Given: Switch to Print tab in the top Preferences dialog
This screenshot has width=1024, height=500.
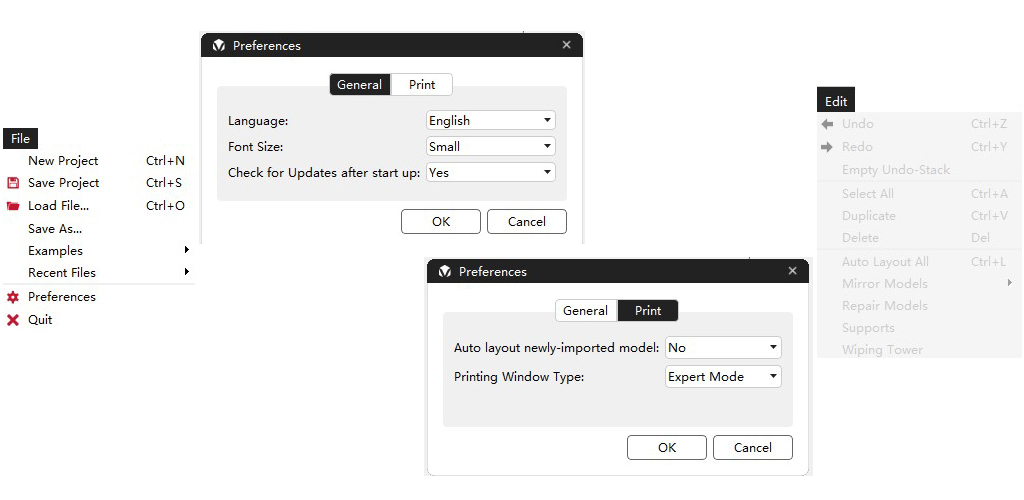Looking at the screenshot, I should click(x=422, y=85).
